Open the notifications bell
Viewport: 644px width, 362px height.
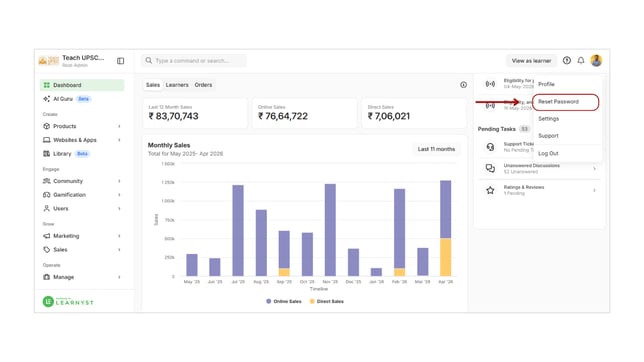(581, 60)
